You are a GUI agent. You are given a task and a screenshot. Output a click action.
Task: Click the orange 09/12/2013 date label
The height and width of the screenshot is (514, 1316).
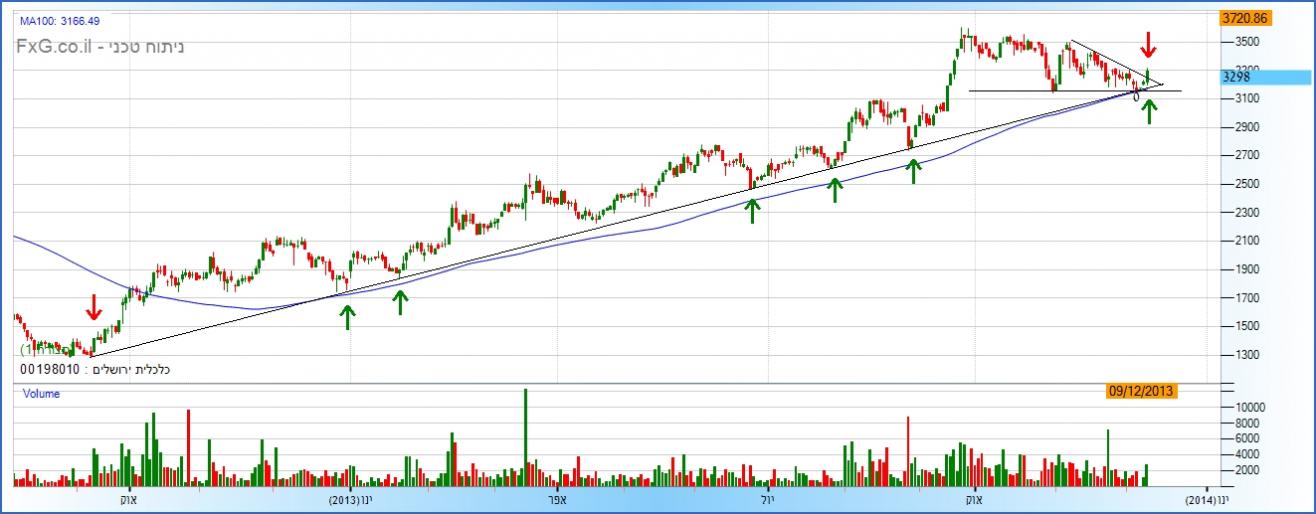pos(1143,392)
